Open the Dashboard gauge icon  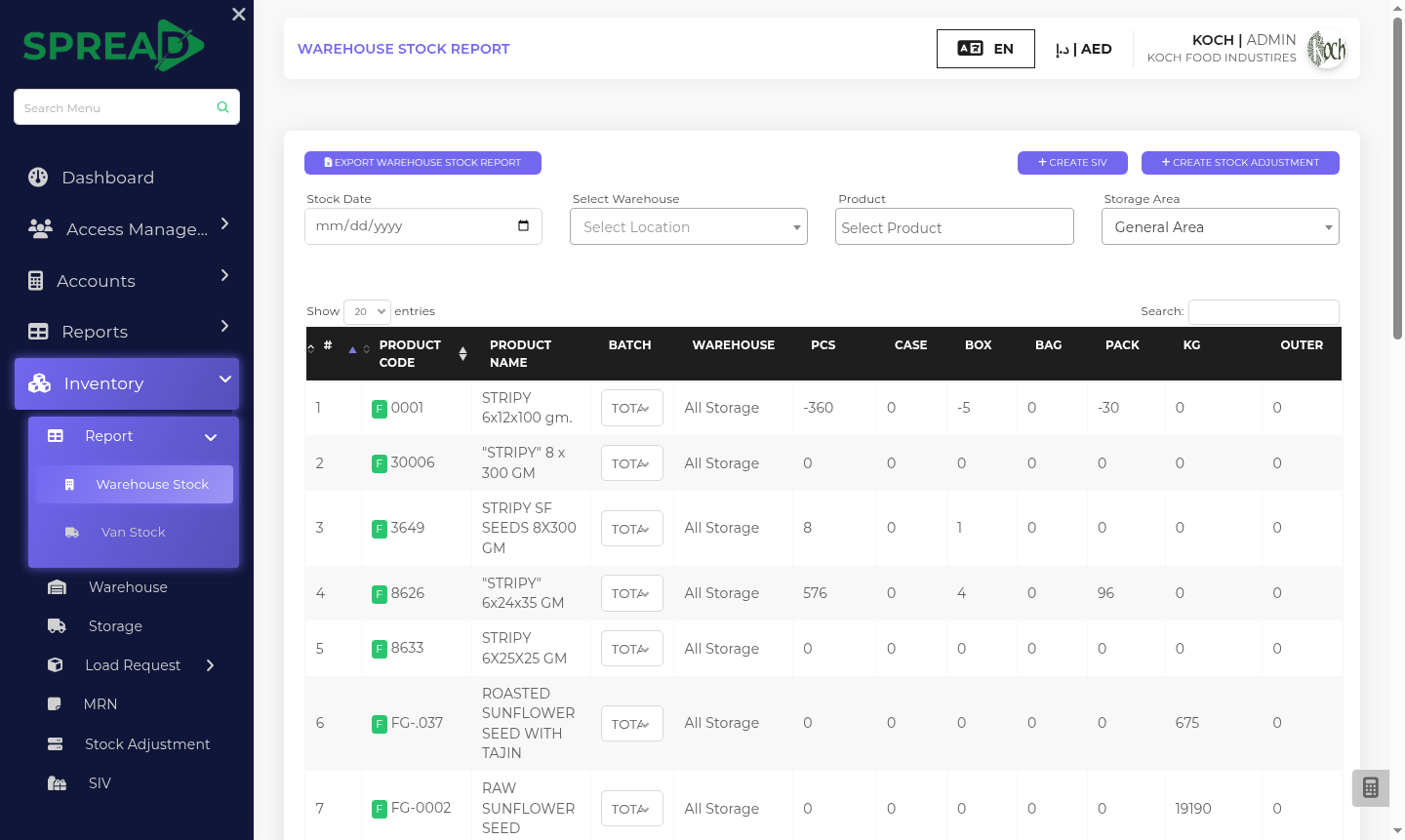[x=38, y=178]
